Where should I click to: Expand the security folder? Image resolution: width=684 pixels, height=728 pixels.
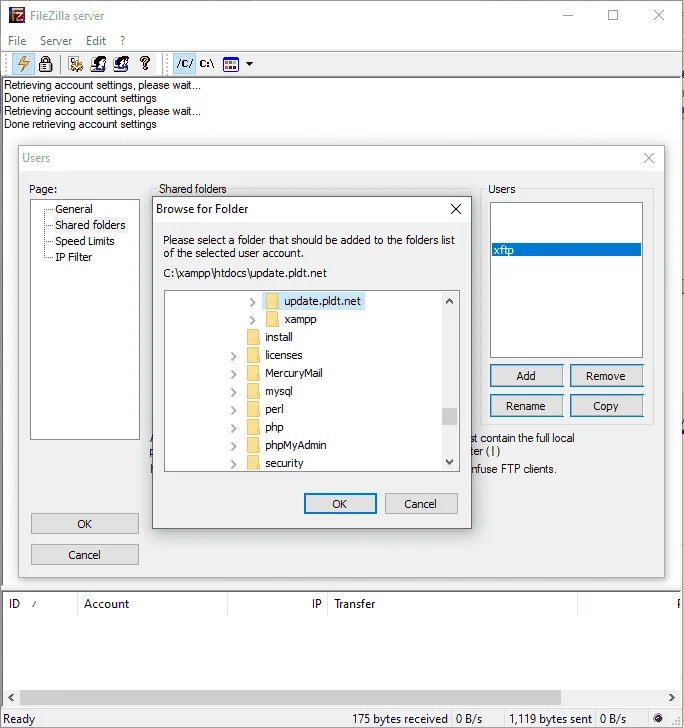tap(234, 464)
